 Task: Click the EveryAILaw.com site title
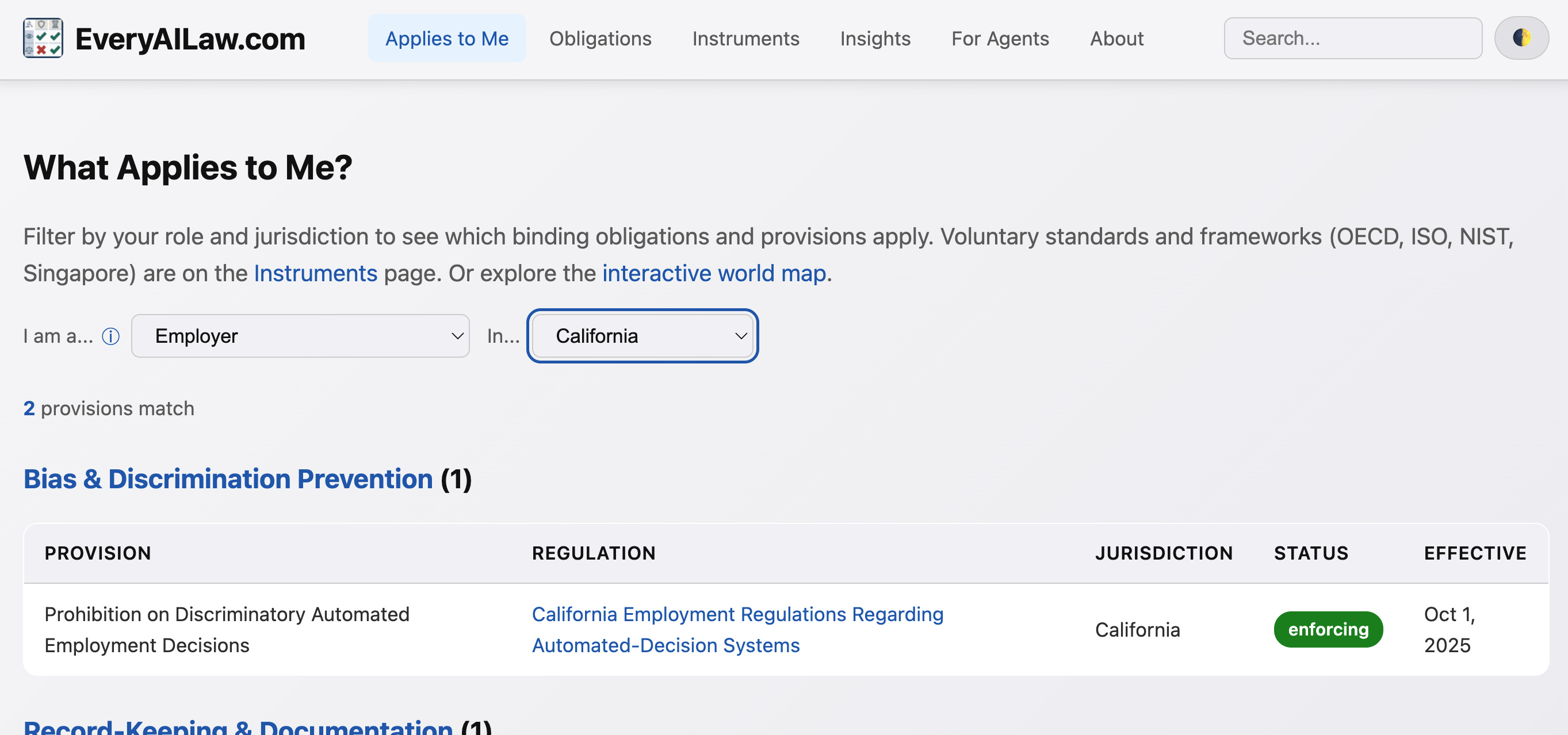pos(190,39)
